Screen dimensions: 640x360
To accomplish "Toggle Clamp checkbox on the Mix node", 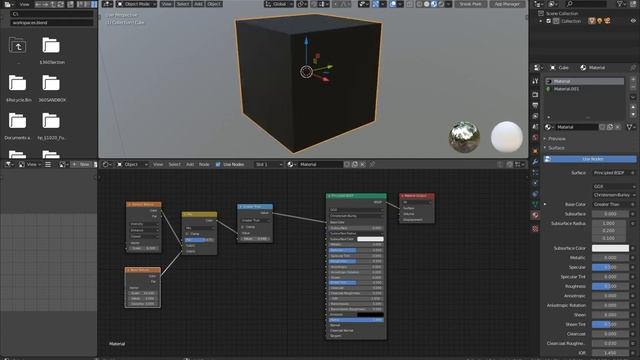I will [x=187, y=234].
